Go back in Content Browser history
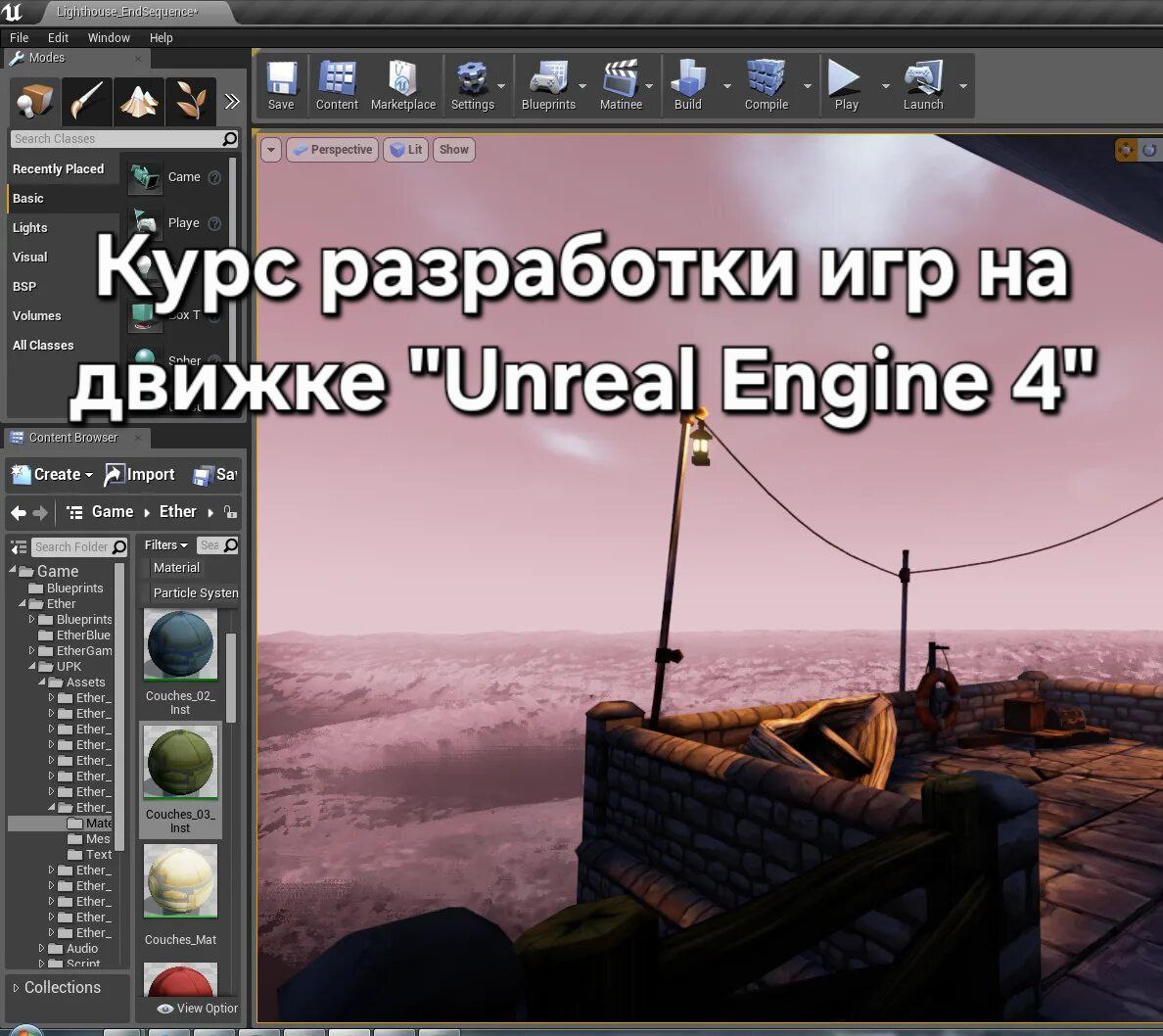The image size is (1163, 1036). click(x=19, y=512)
